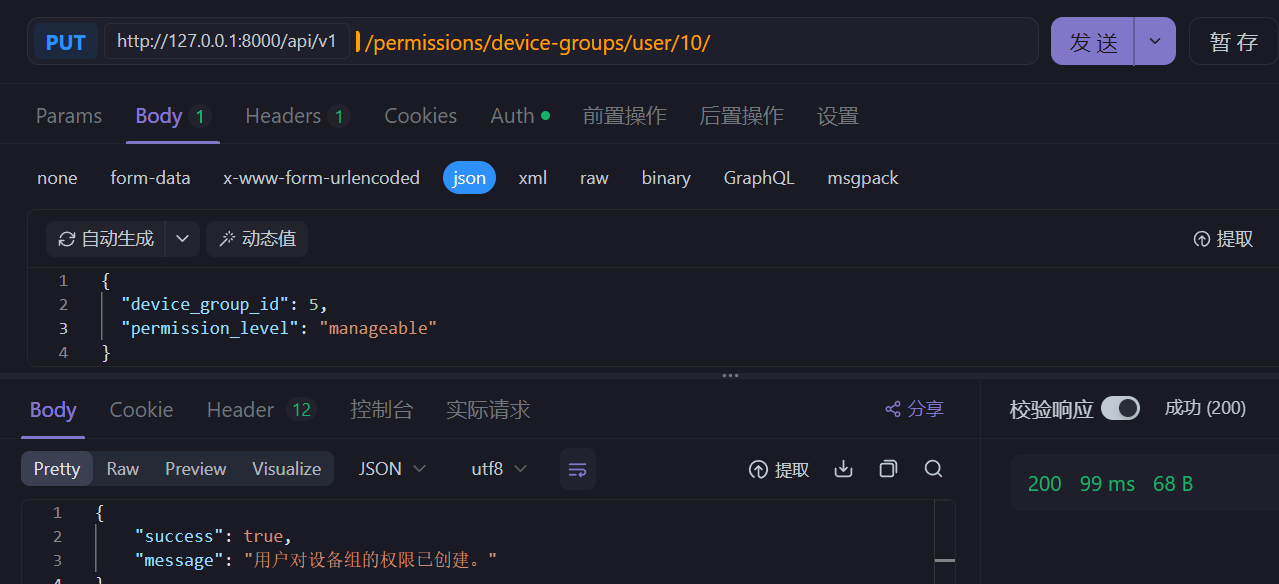
Task: Click the 暂存 save button
Action: tap(1234, 41)
